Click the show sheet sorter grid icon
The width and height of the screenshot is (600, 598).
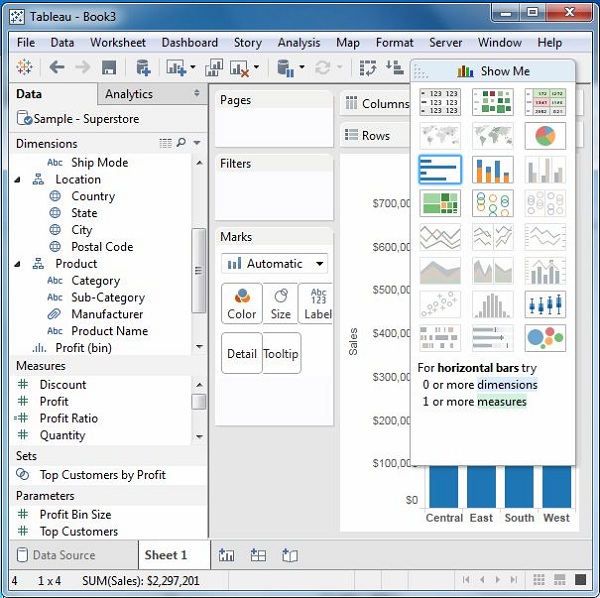[539, 580]
